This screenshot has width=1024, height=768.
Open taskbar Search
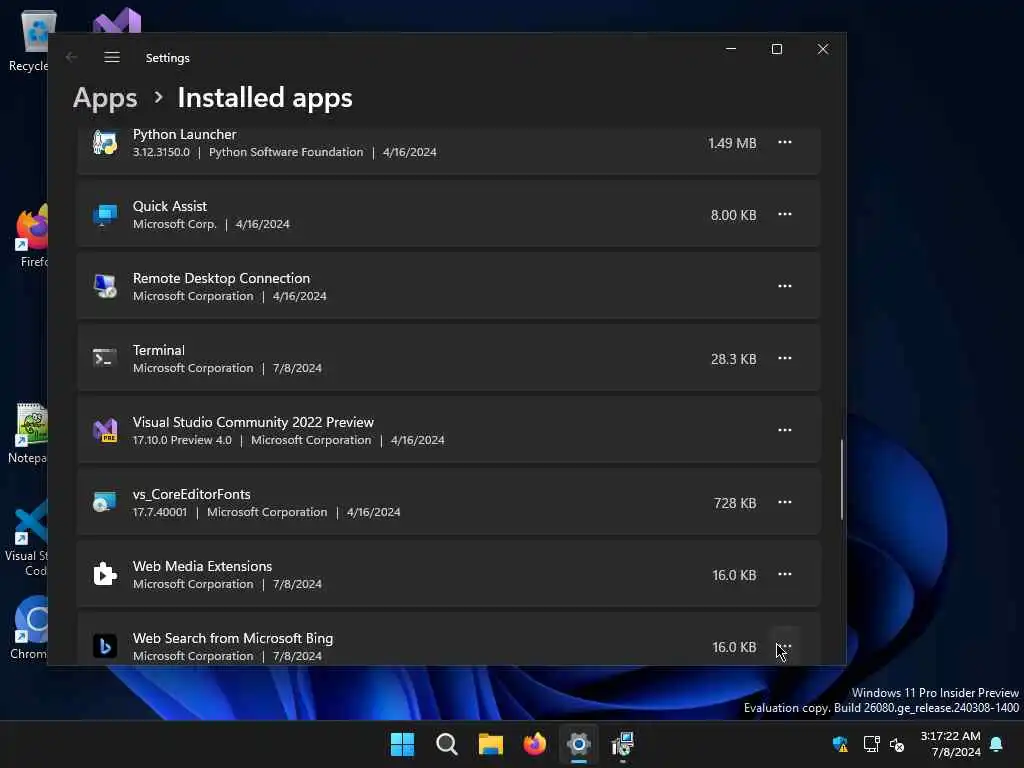pos(447,744)
